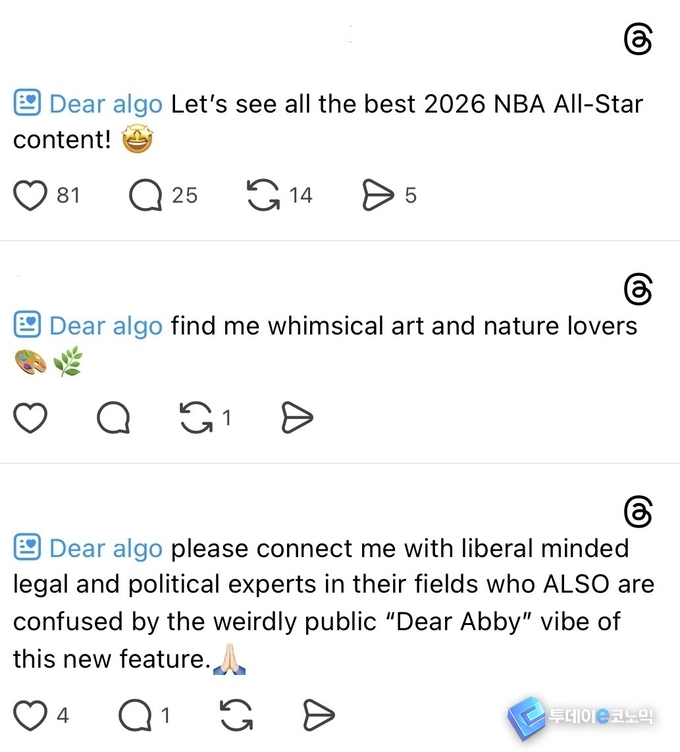Like the whimsical art and nature post
The width and height of the screenshot is (680, 752).
31,418
